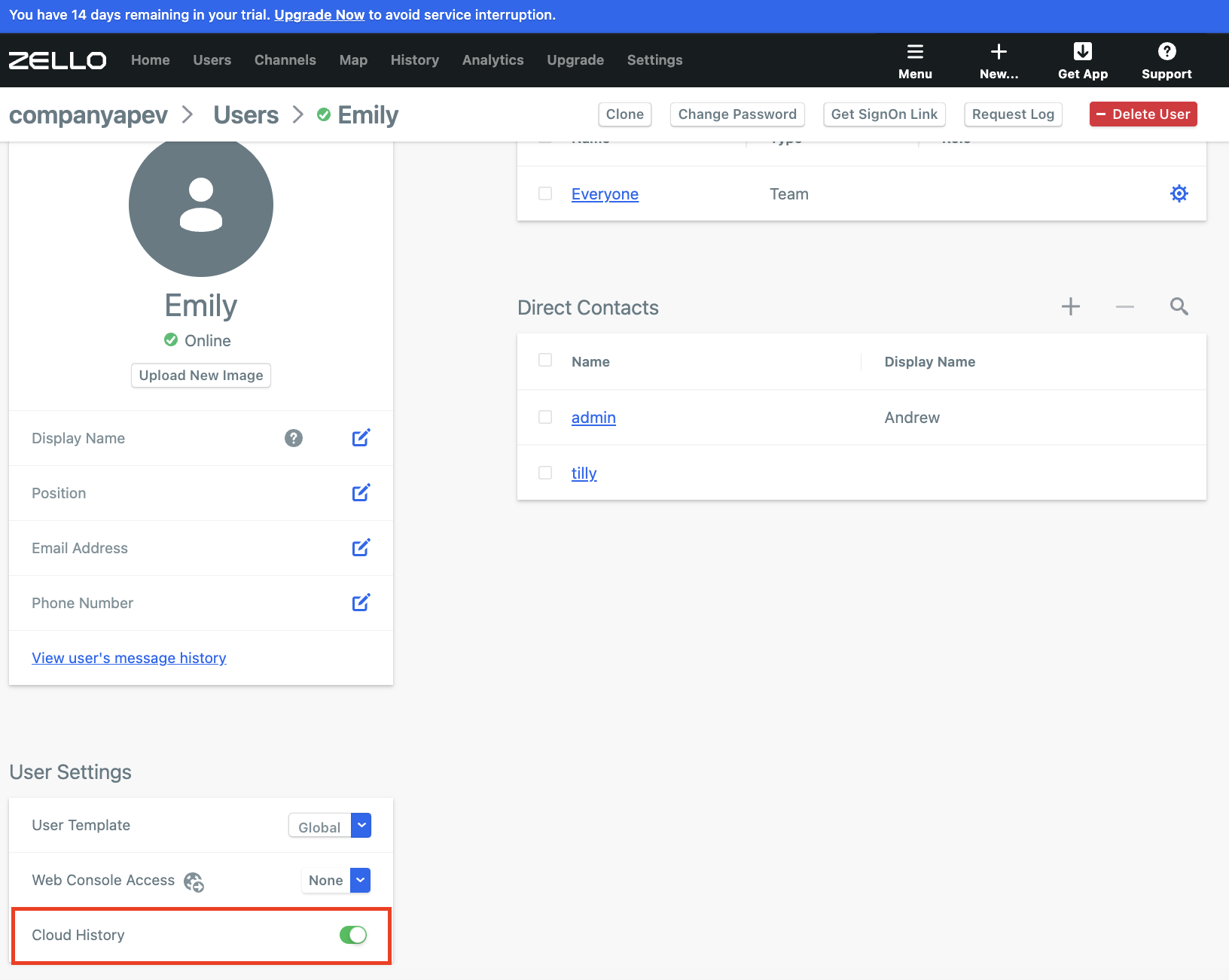Click the Online status text
The image size is (1229, 980).
[x=208, y=341]
